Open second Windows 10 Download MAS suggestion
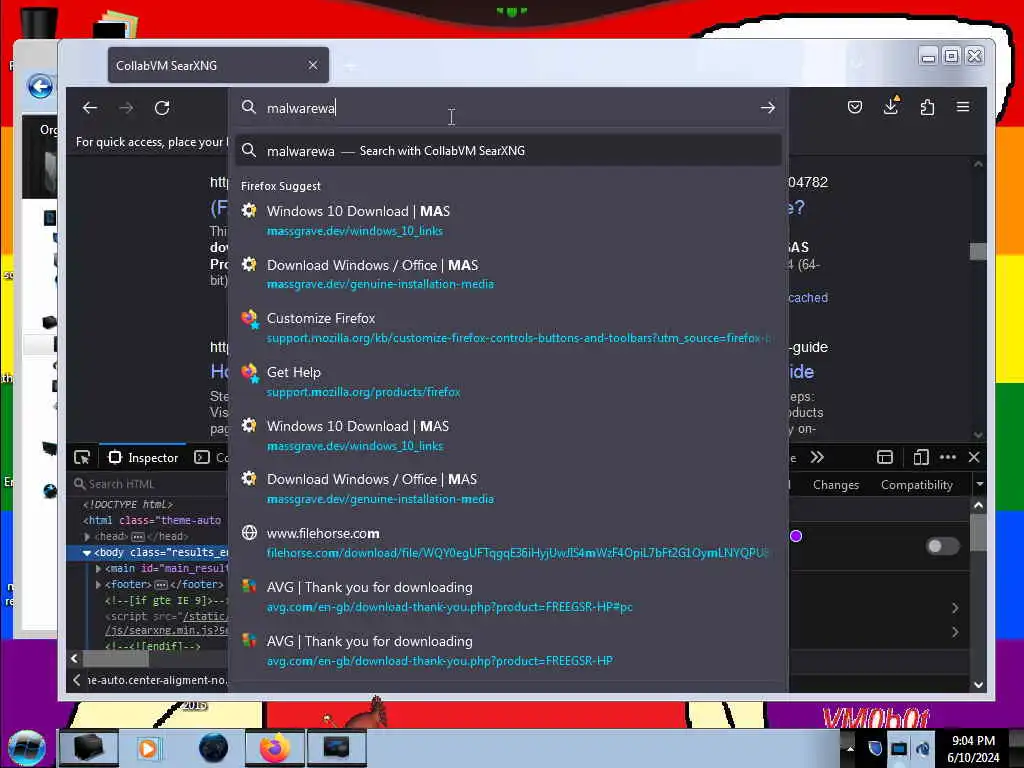 pos(509,436)
